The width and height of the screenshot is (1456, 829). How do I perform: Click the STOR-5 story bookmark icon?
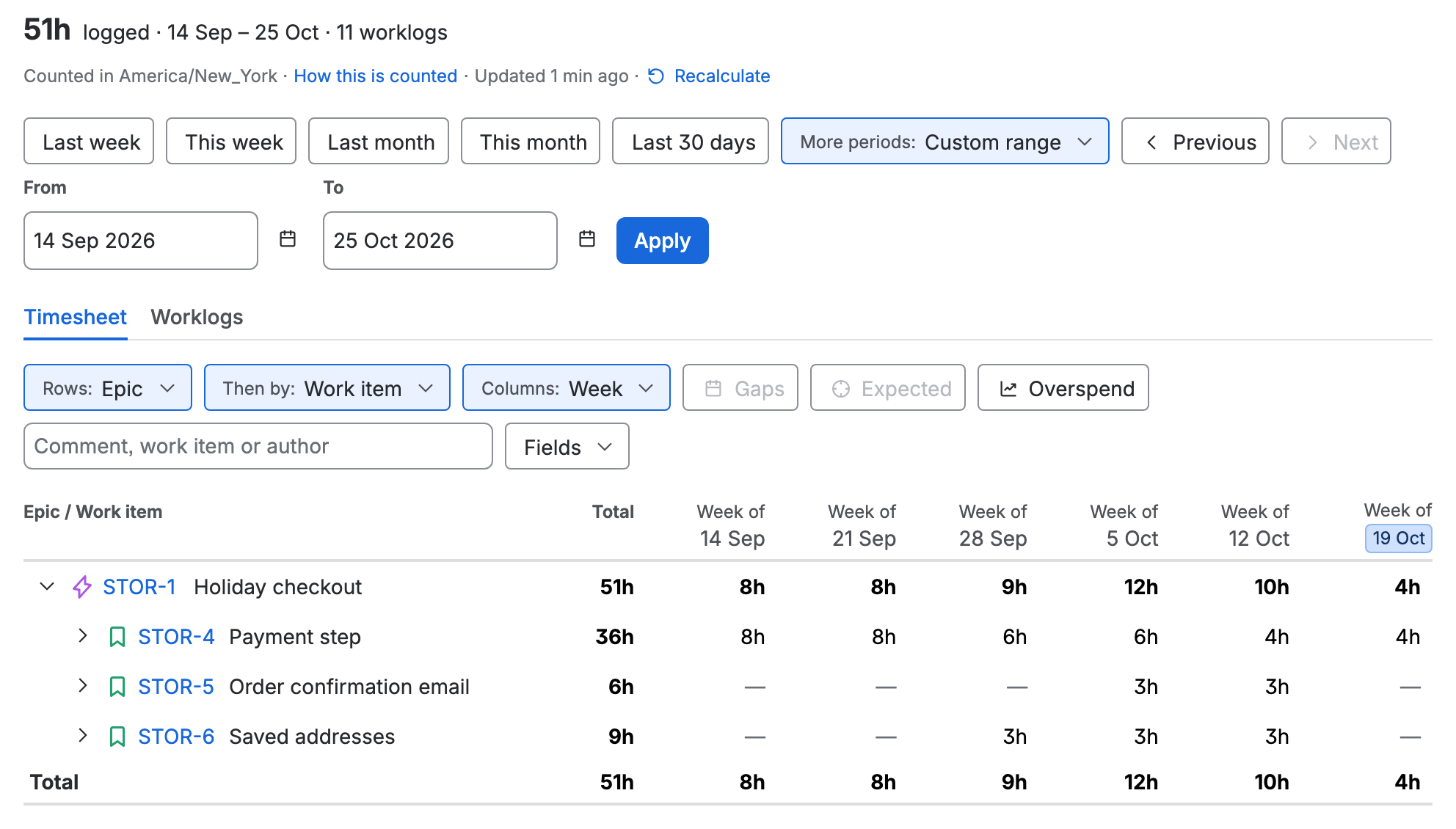point(117,687)
